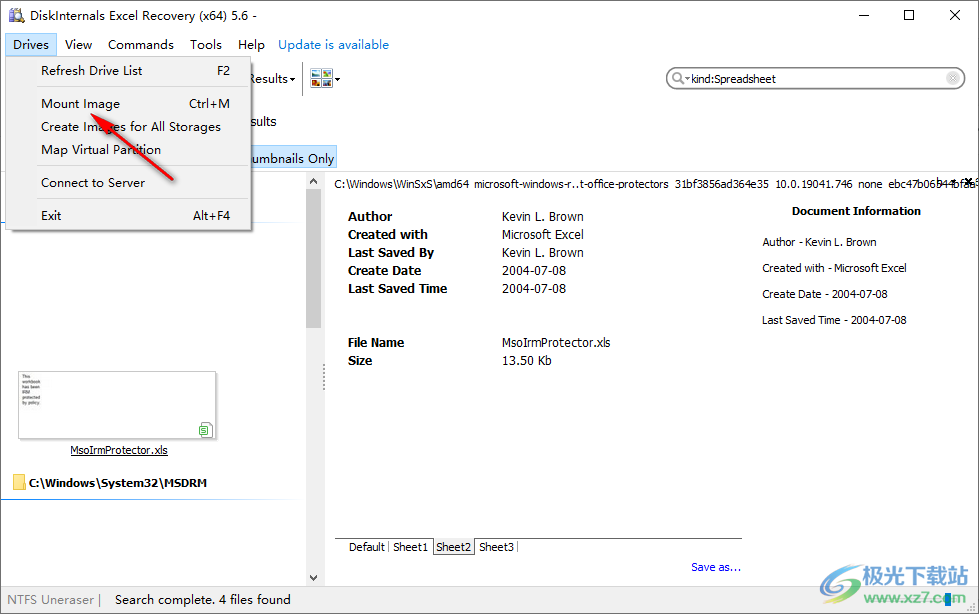Click the panel splitter grip dots
This screenshot has height=614, width=979.
coord(323,377)
